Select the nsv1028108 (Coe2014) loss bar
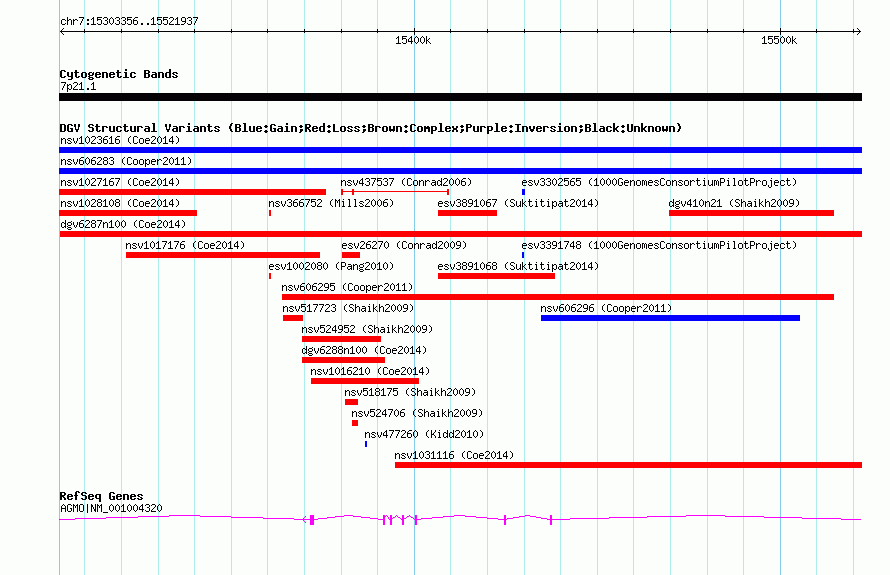This screenshot has height=575, width=890. click(128, 213)
